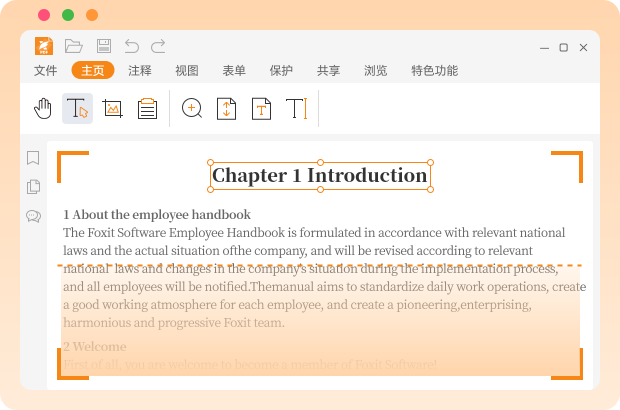Select the edit text page icon

[x=261, y=108]
